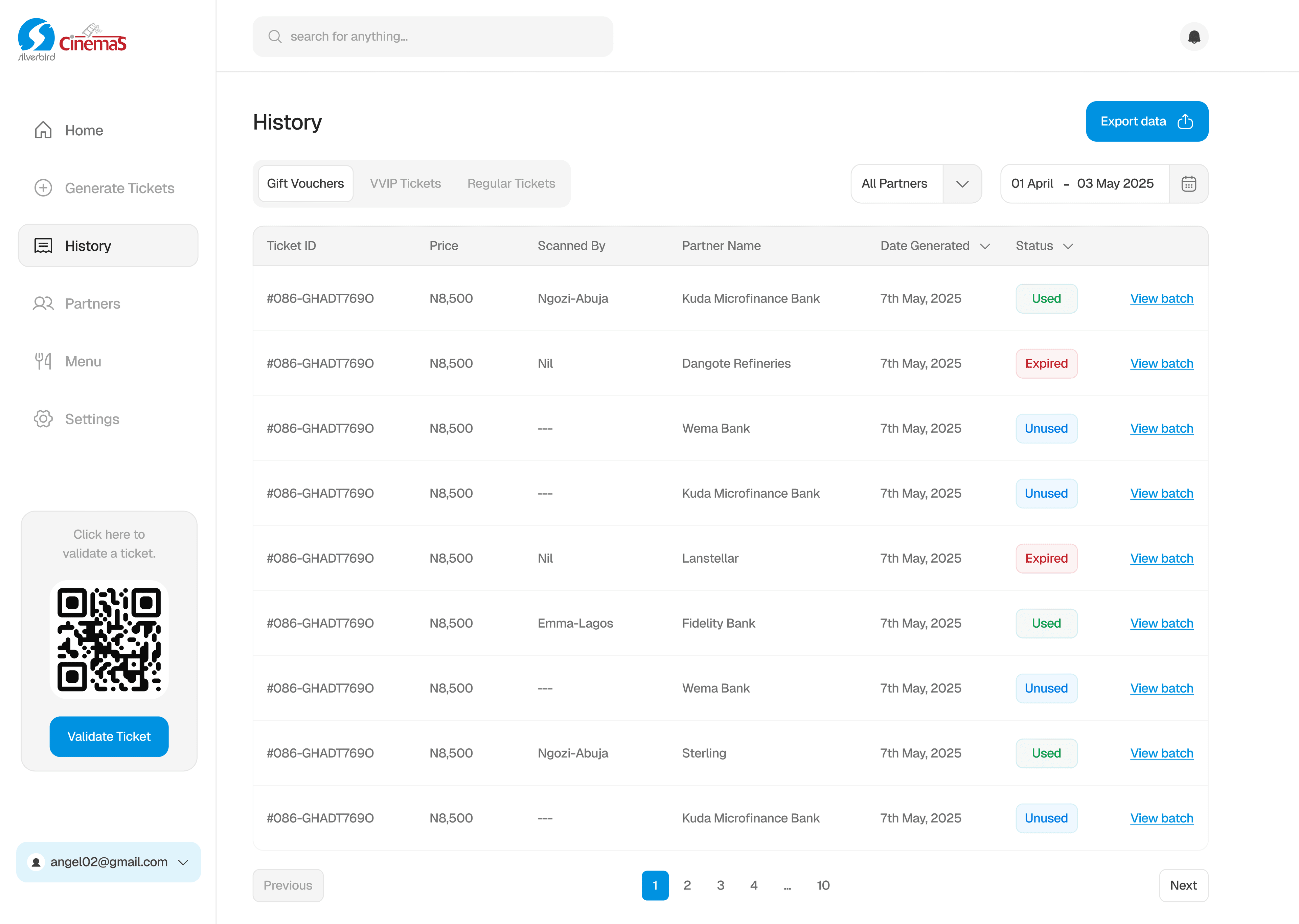Open the calendar date picker icon

click(1189, 183)
